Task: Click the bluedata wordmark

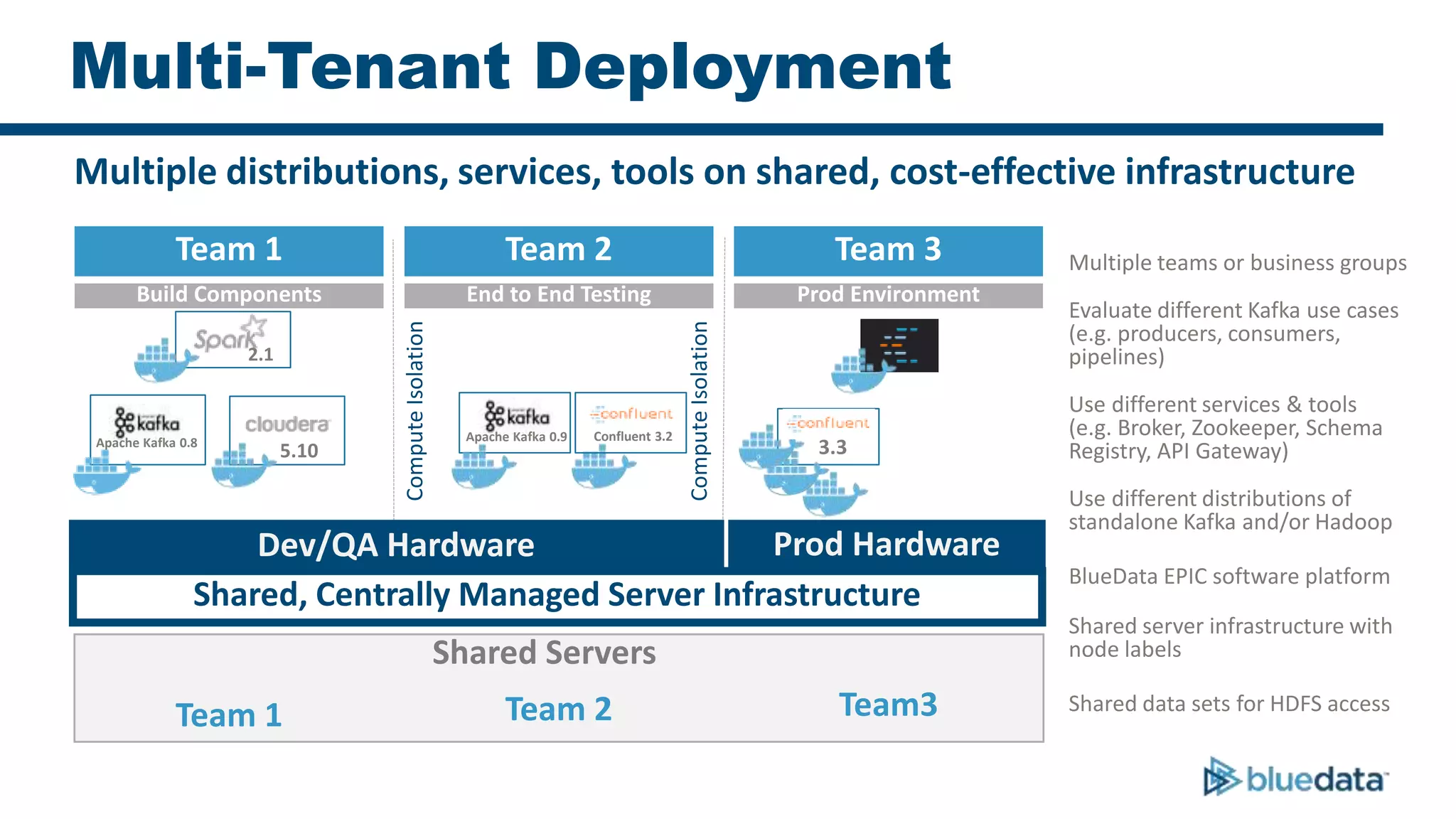Action: (1317, 781)
